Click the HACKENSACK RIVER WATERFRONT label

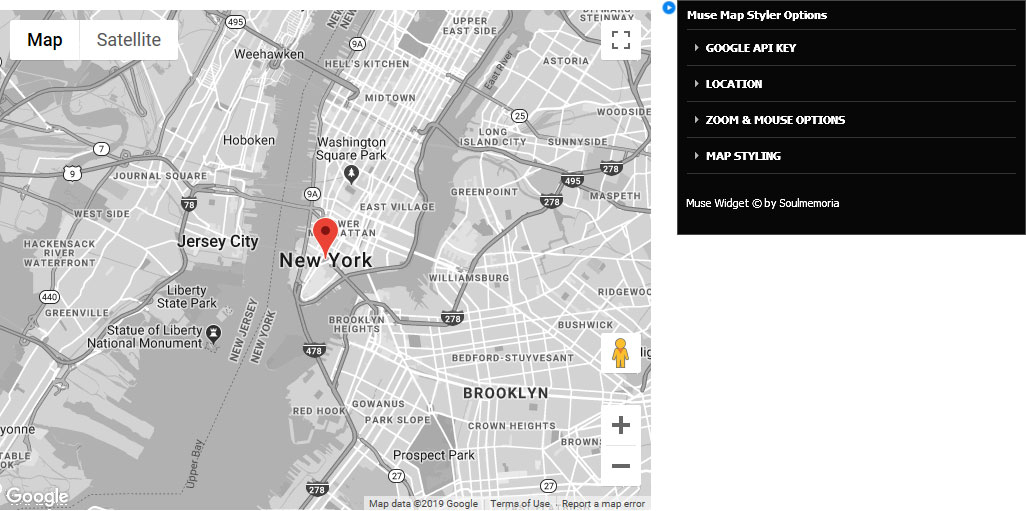60,253
